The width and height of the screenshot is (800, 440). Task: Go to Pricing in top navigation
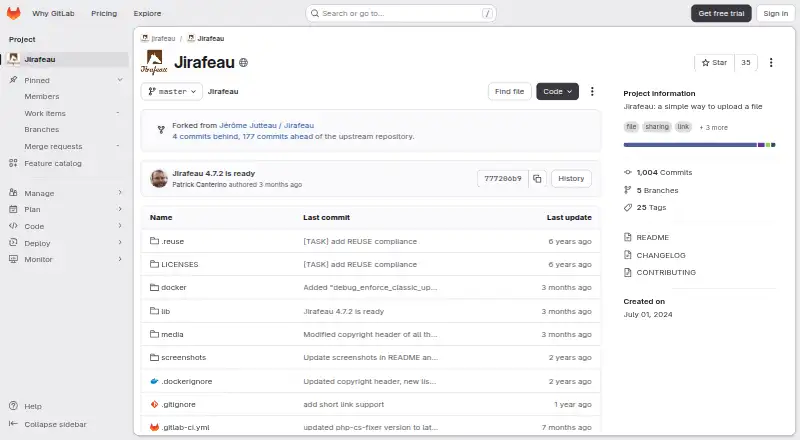(104, 13)
